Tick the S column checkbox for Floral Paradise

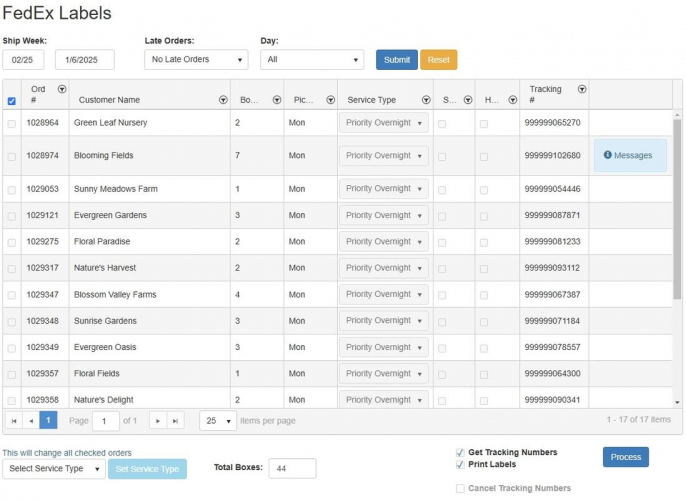(442, 242)
